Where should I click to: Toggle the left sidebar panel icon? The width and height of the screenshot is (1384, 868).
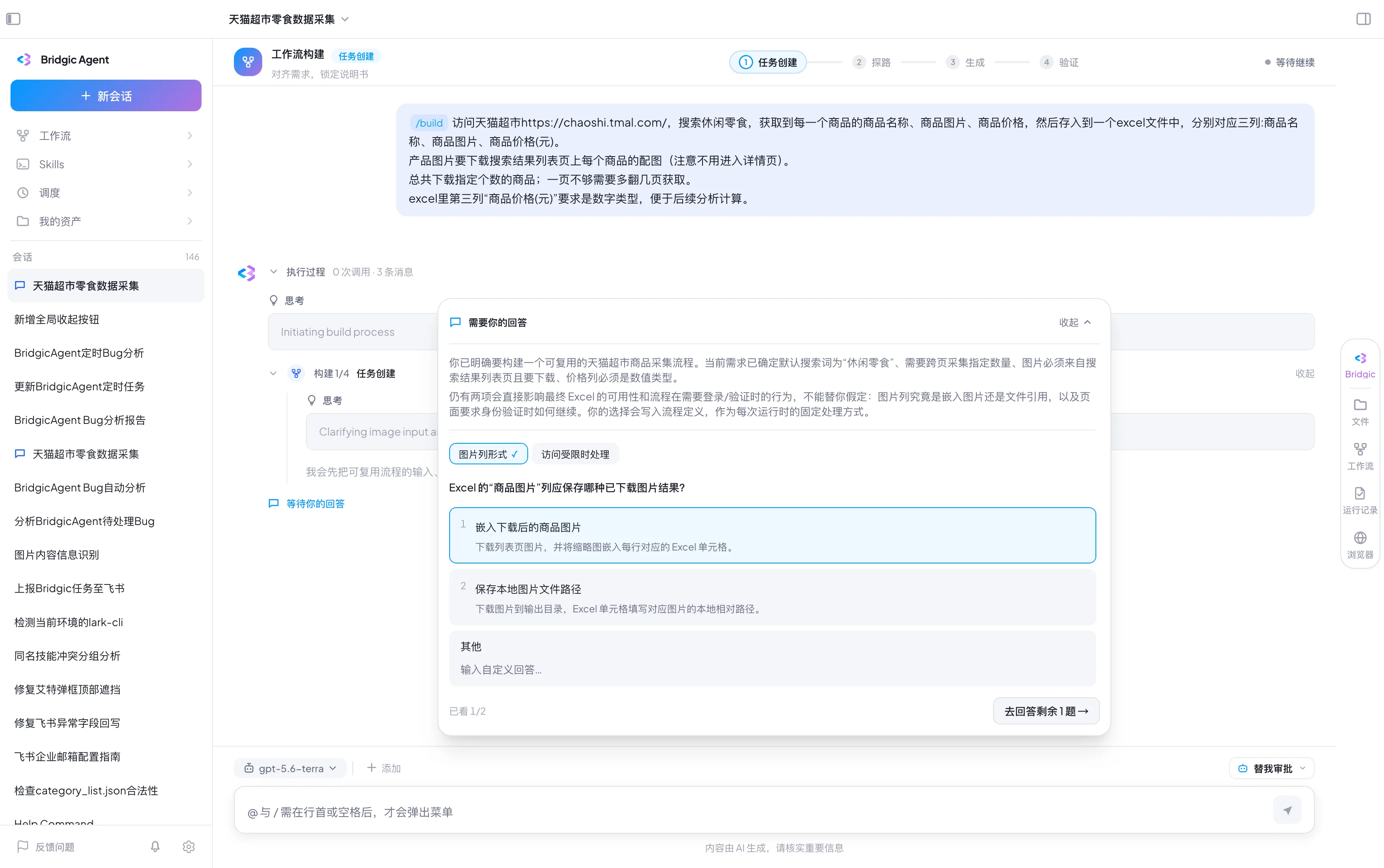[x=13, y=19]
